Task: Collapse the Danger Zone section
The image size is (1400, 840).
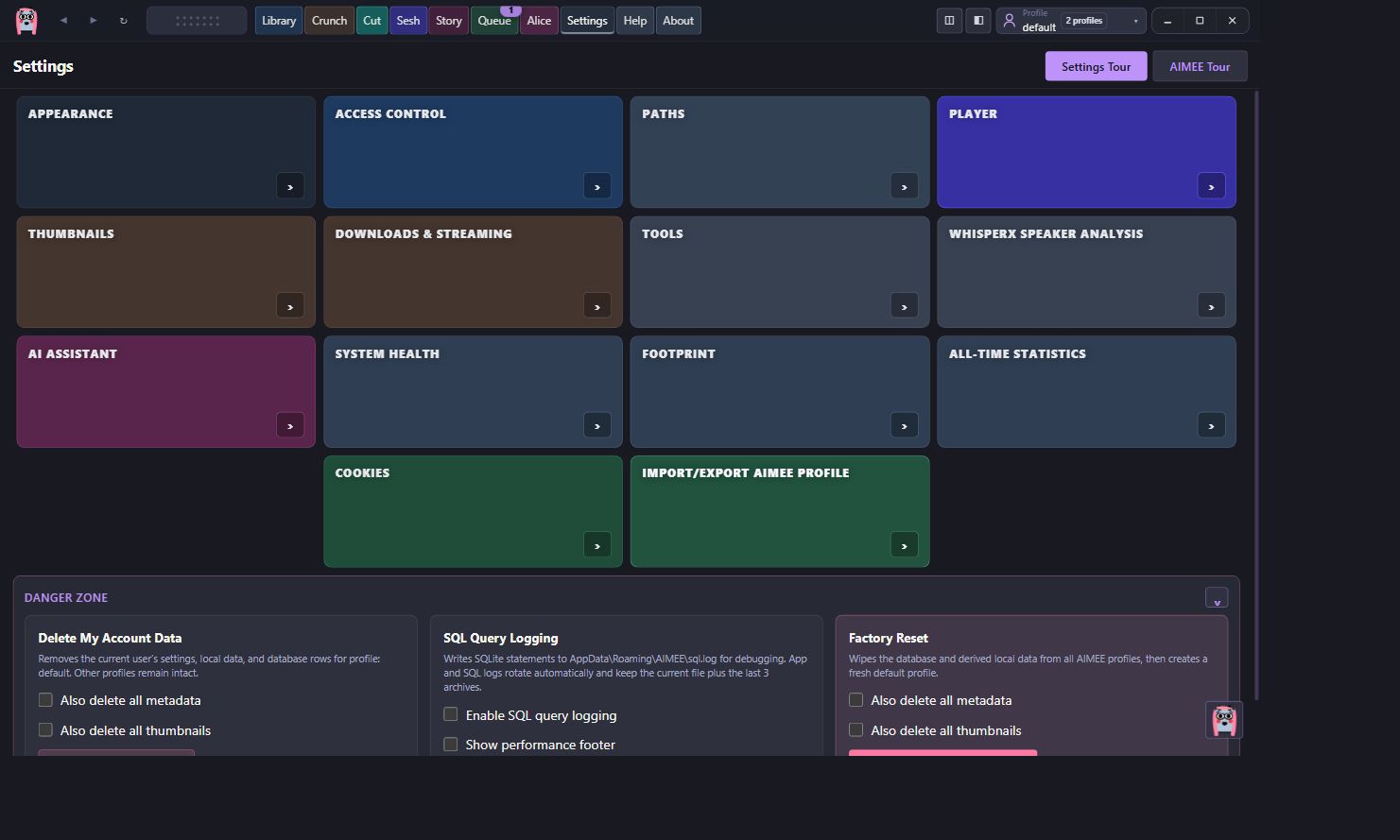Action: click(1217, 598)
